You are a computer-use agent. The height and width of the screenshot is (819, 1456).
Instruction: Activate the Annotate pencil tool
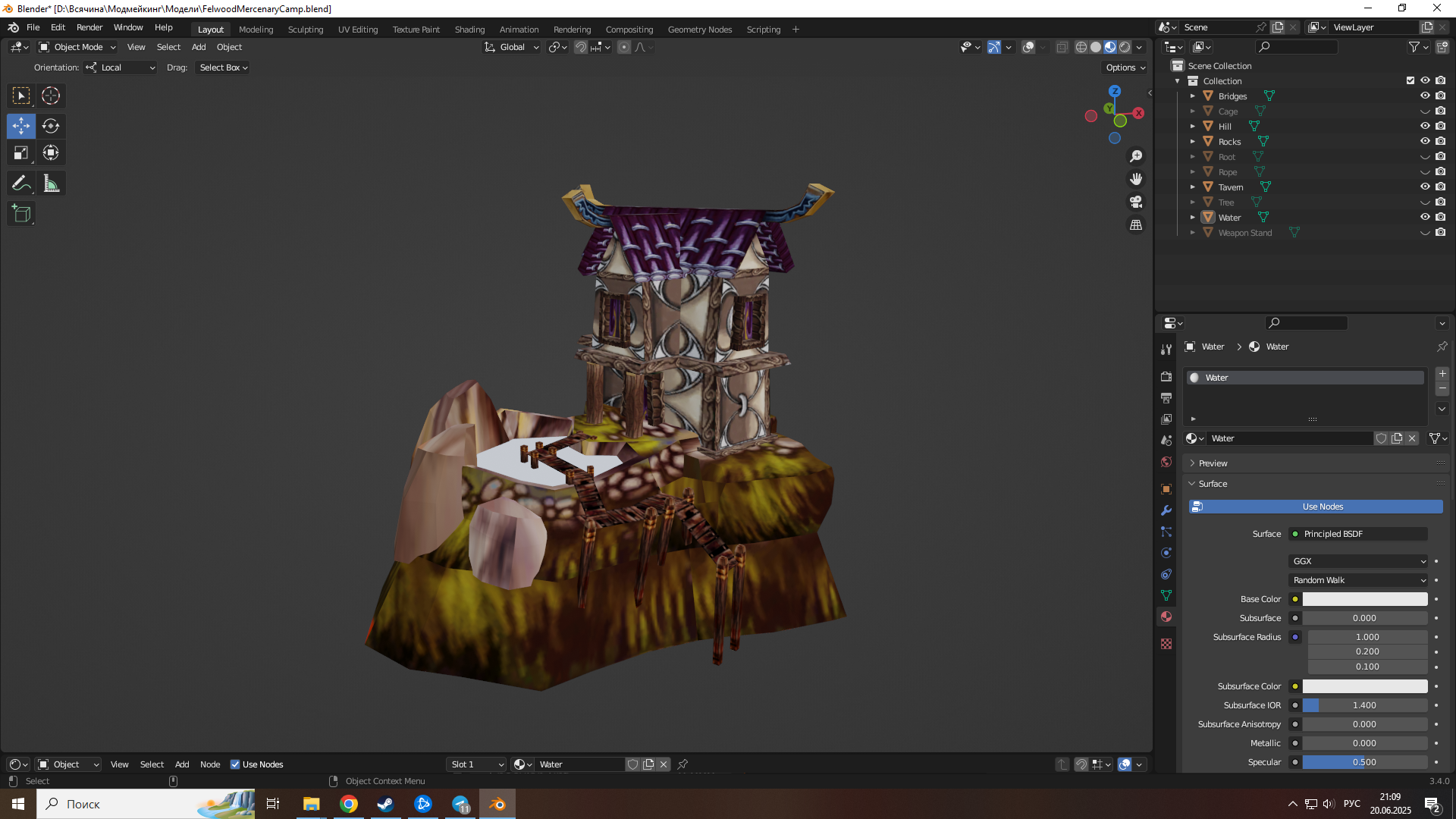pyautogui.click(x=21, y=184)
